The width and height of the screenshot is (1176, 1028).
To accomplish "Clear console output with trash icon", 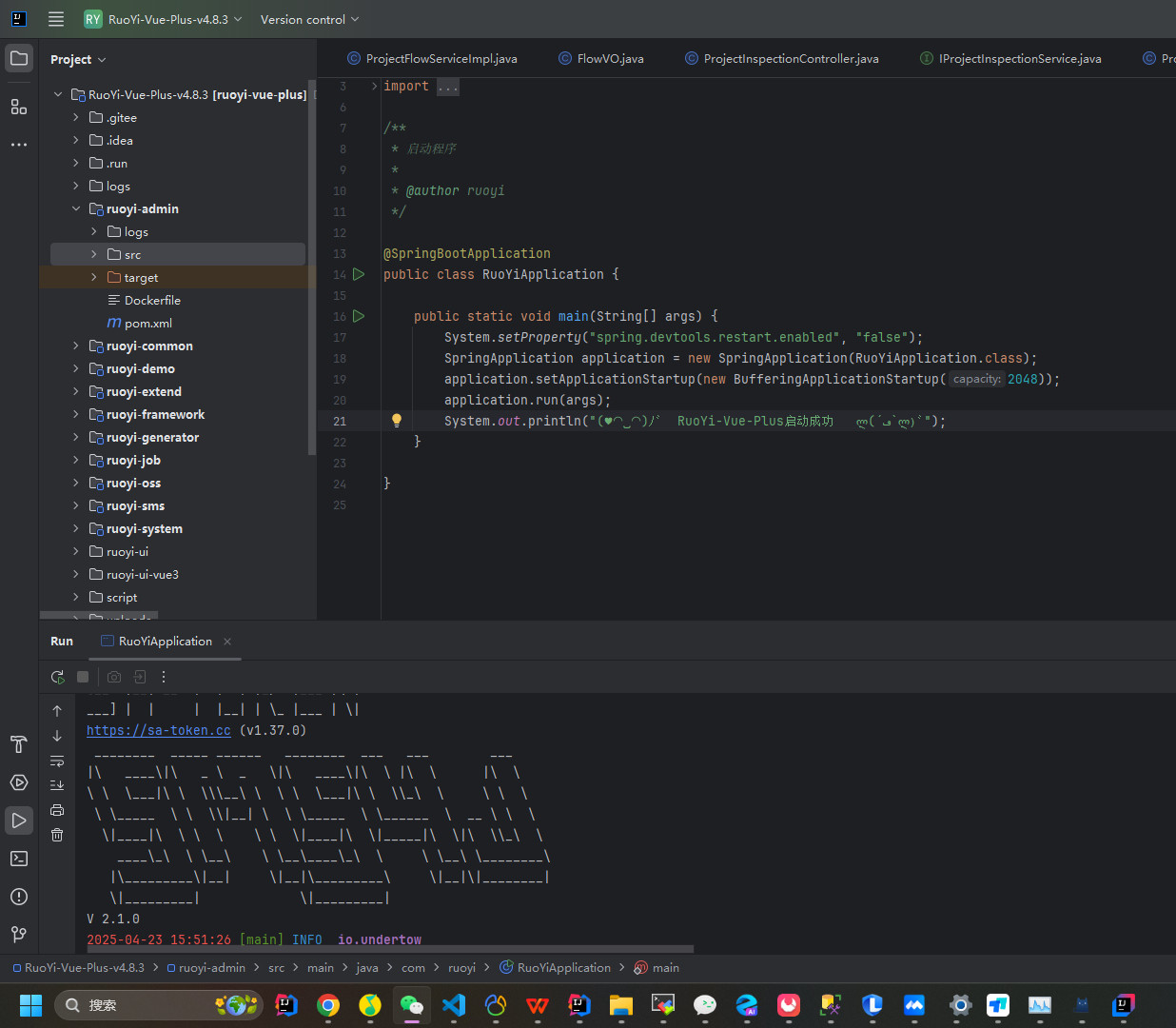I will 57,835.
